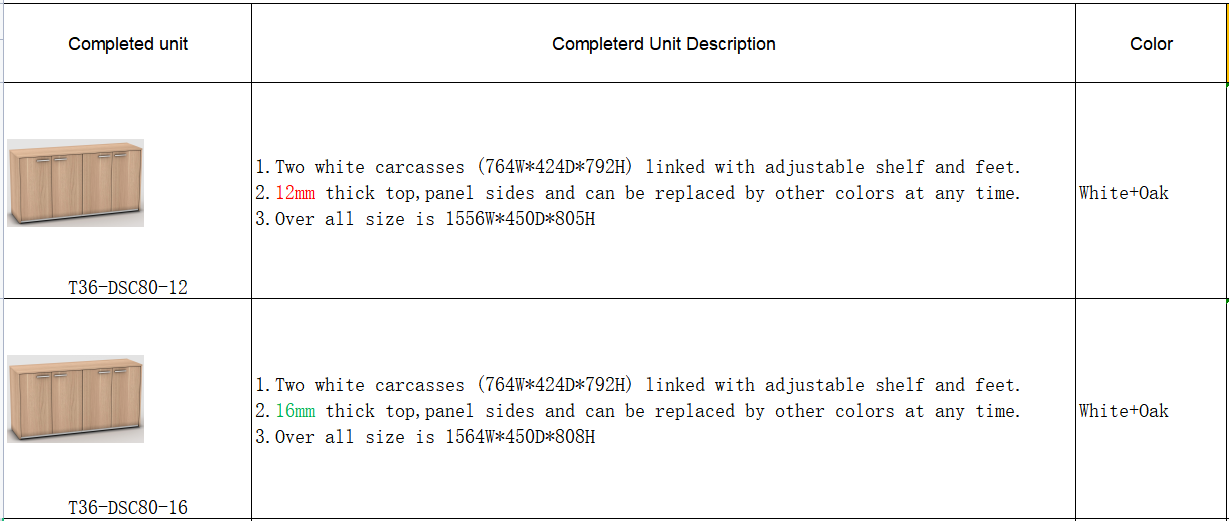Click the thick top, panel sides line in row two

pyautogui.click(x=638, y=411)
